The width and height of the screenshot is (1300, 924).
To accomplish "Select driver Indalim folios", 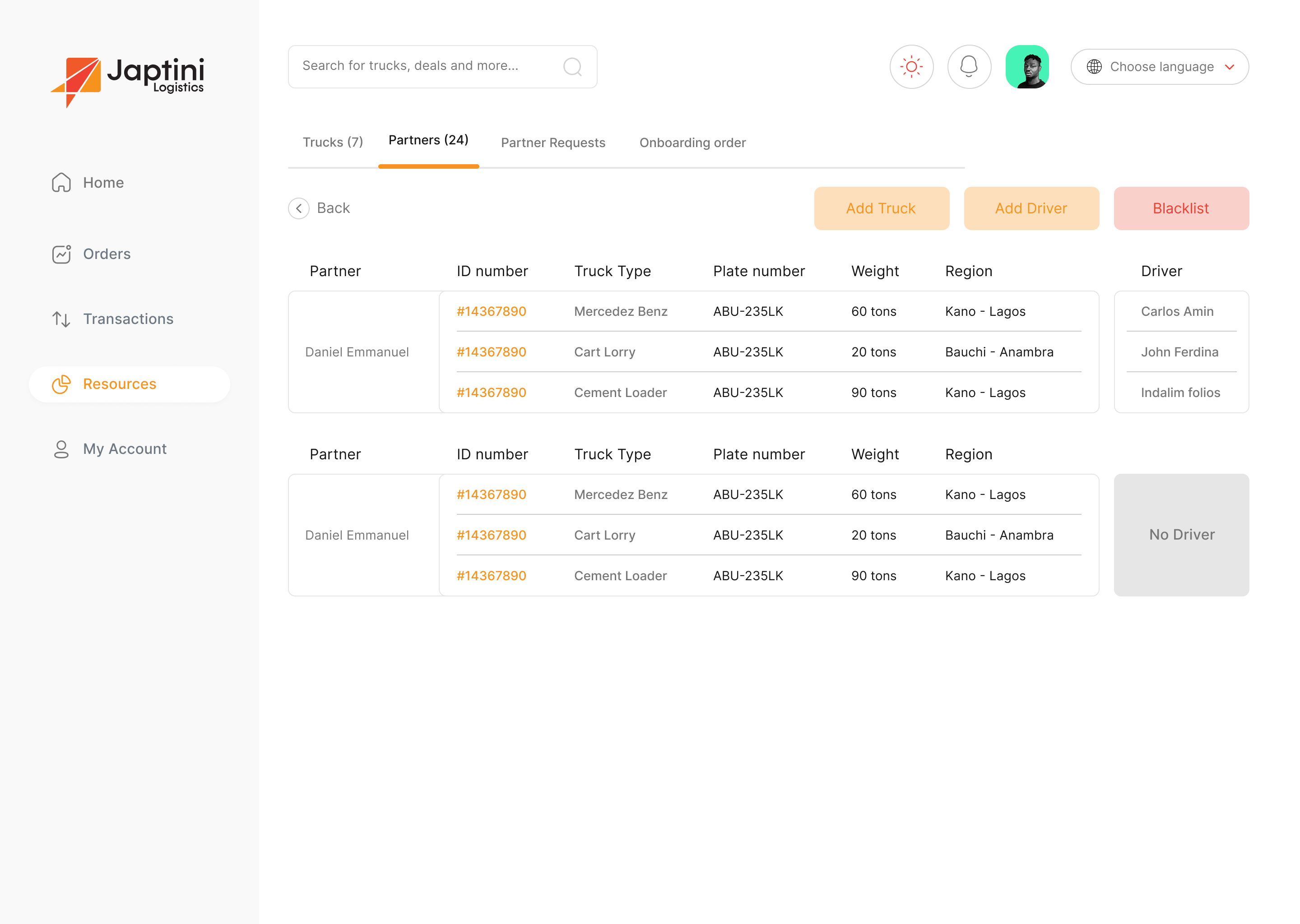I will (x=1180, y=393).
